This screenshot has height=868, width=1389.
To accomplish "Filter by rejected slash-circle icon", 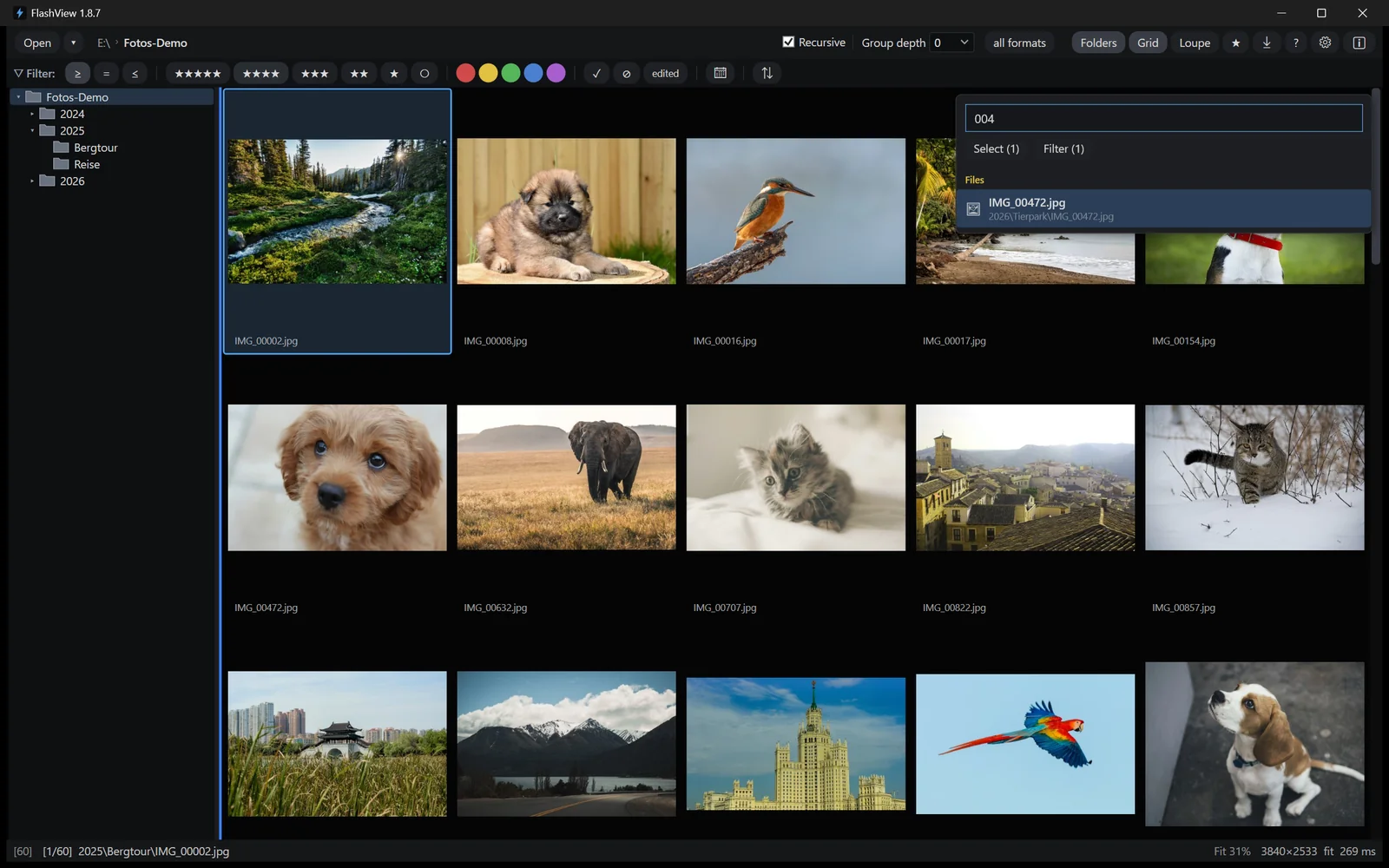I will [626, 73].
